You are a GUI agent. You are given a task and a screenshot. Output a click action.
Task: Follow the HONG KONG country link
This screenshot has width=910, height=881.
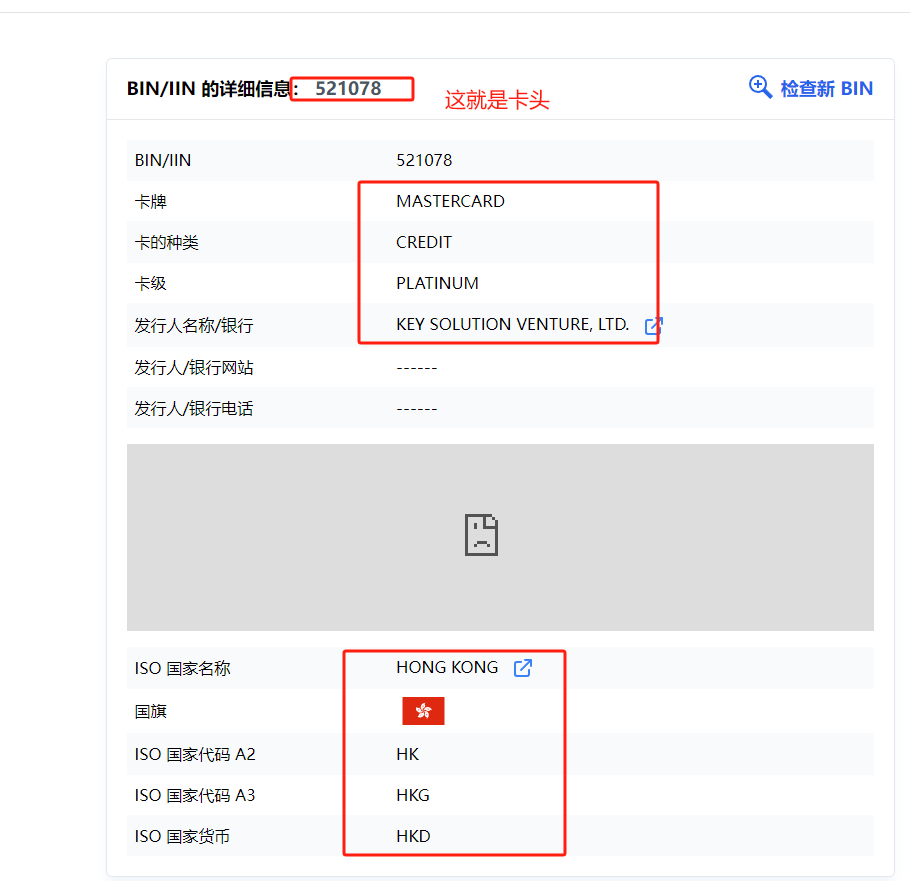coord(447,667)
